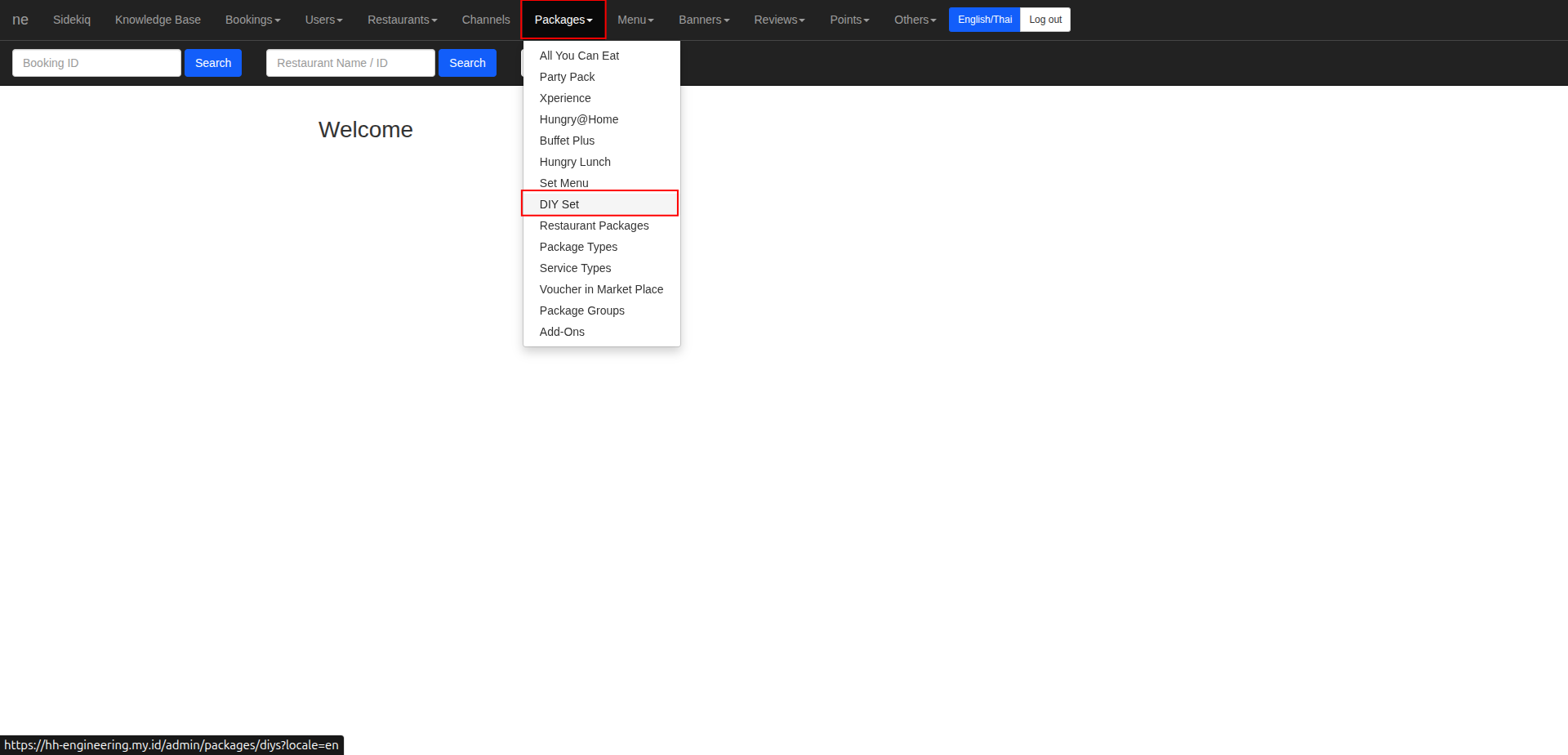Click the Sidekiq navigation link
The image size is (1568, 755).
click(72, 20)
